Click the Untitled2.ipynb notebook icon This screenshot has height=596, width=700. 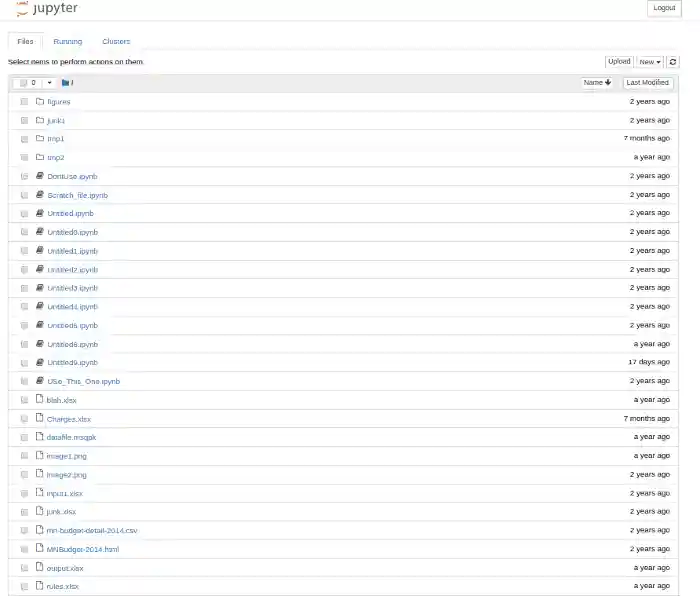coord(40,269)
